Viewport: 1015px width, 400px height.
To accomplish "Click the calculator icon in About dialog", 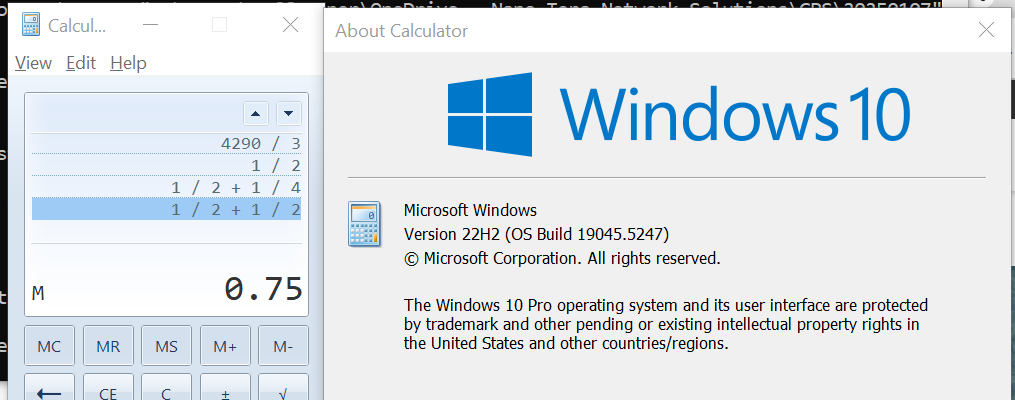I will pyautogui.click(x=365, y=223).
